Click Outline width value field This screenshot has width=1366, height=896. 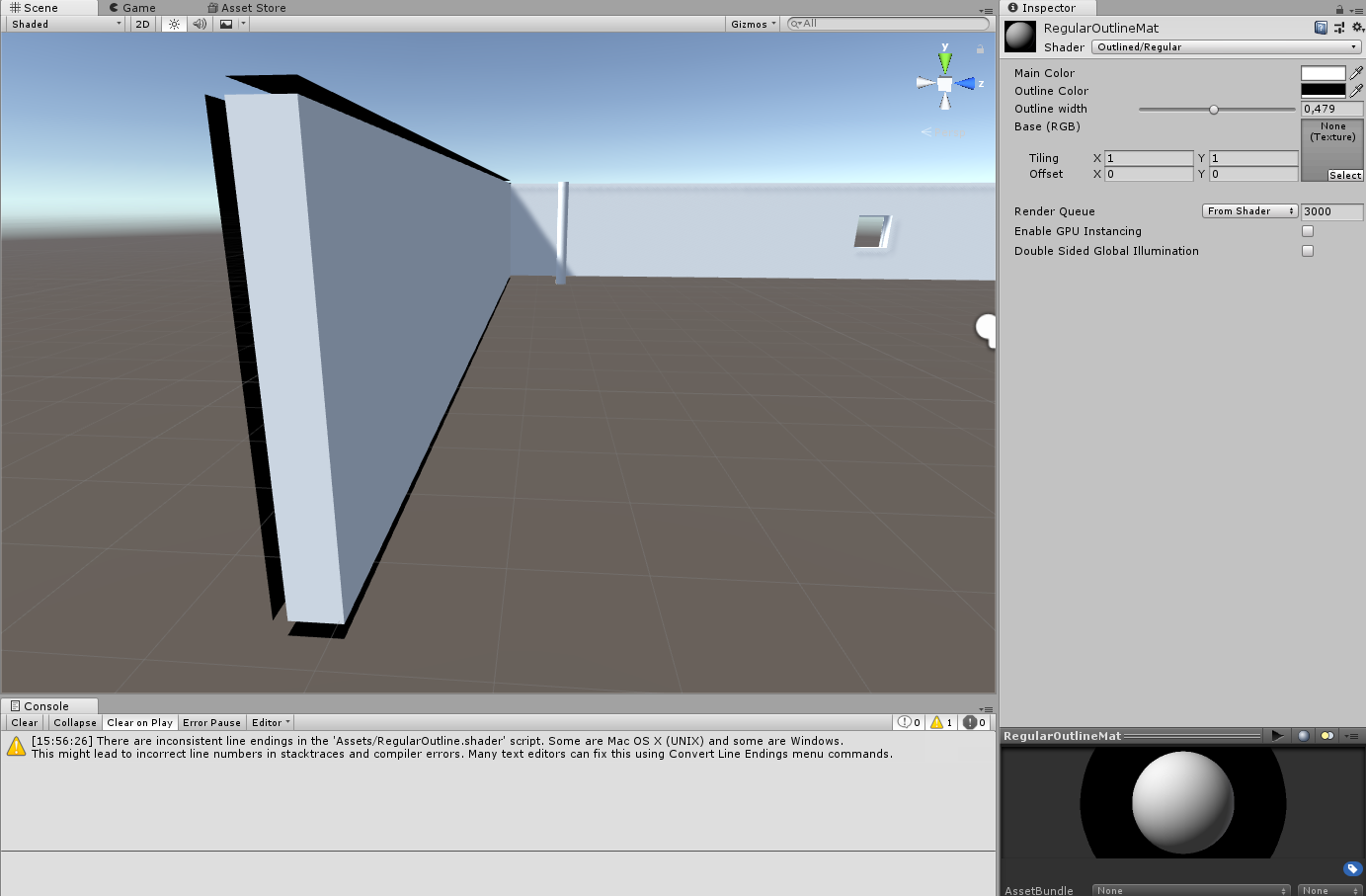[1331, 109]
